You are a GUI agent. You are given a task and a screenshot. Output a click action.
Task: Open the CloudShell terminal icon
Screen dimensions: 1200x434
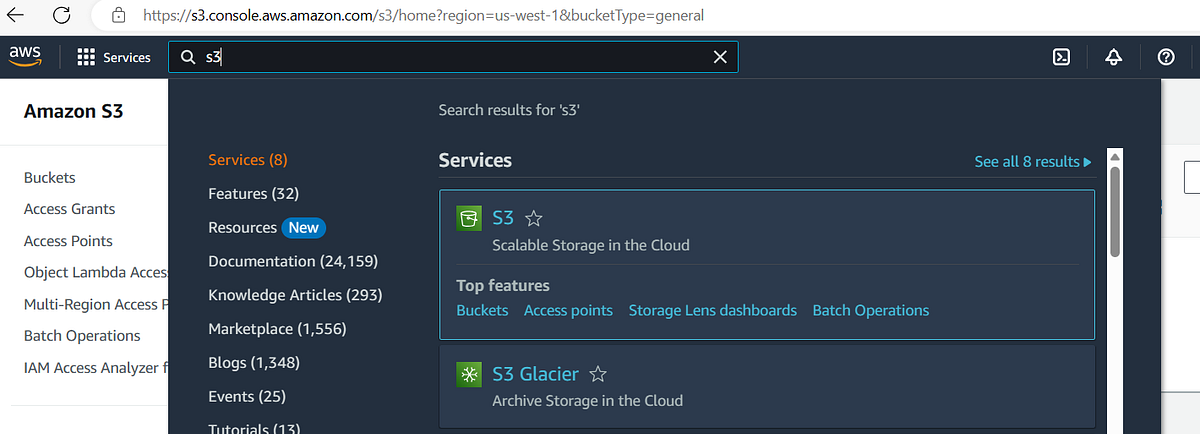point(1062,57)
